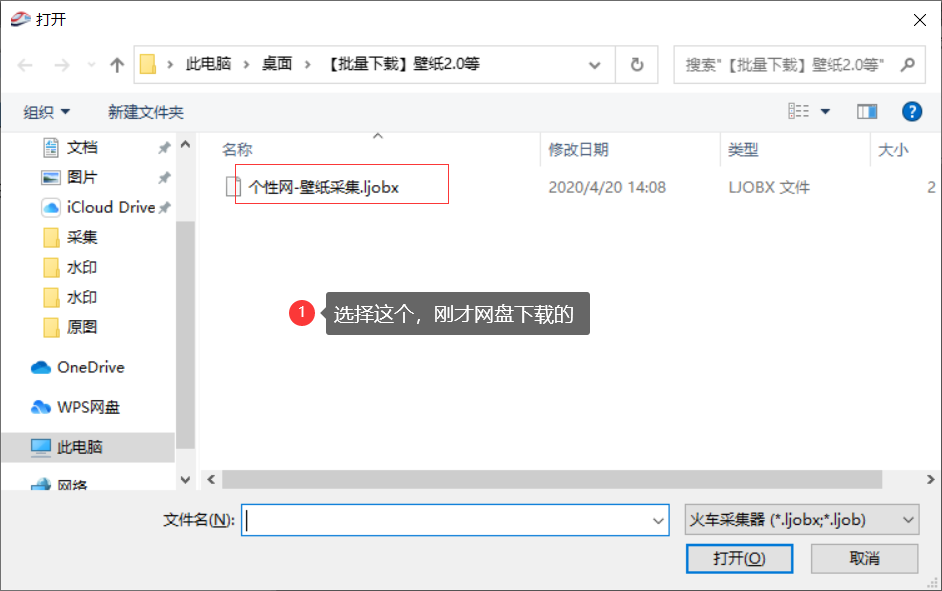Open help with the question mark

pyautogui.click(x=912, y=111)
